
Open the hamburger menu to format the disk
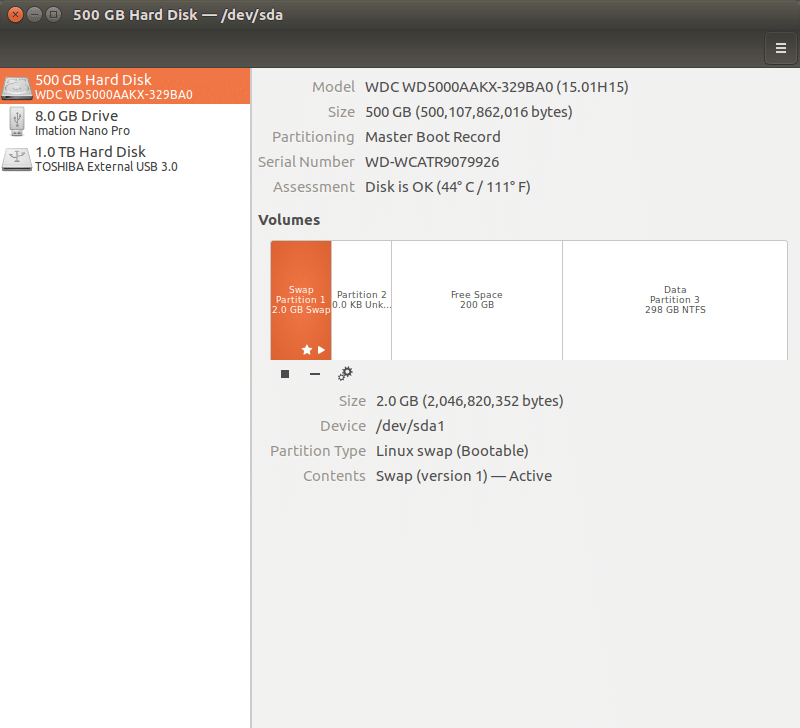(x=781, y=48)
